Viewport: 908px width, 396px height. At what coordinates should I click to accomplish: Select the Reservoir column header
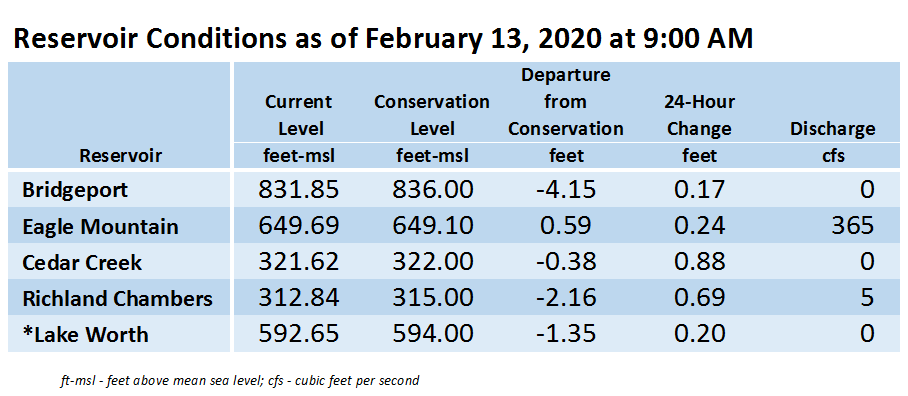(120, 156)
